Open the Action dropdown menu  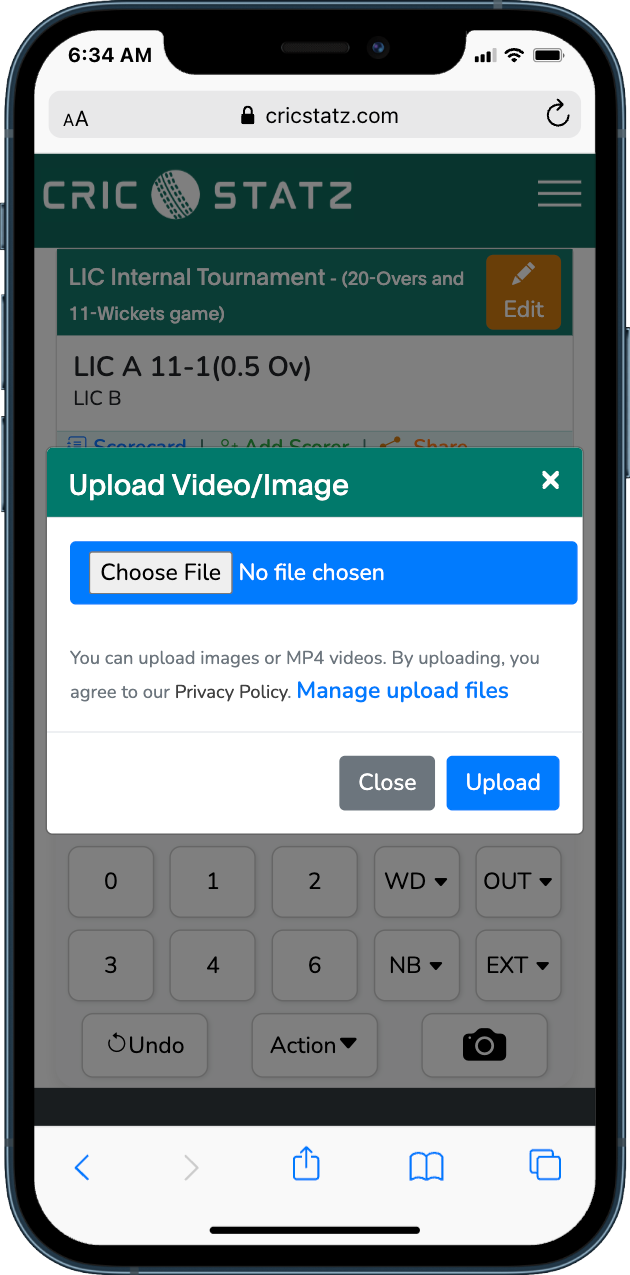pos(314,1045)
